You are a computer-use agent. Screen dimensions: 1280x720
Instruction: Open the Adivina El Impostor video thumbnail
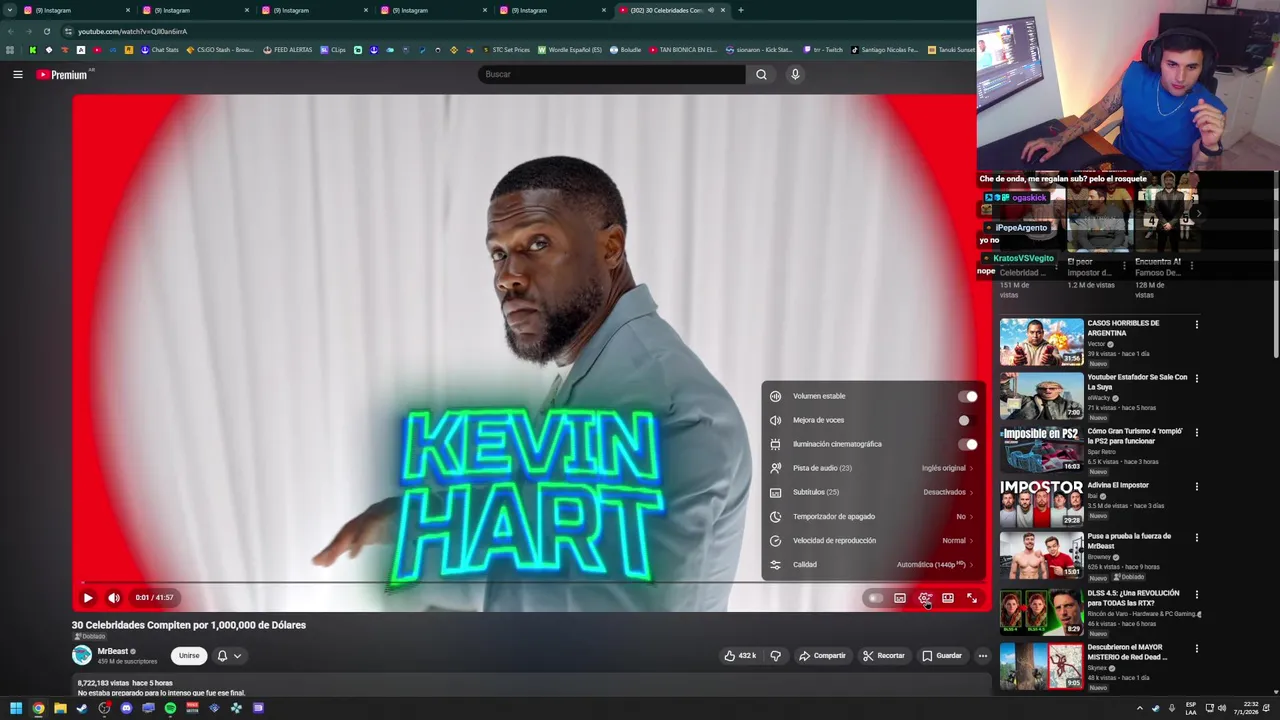(1041, 504)
